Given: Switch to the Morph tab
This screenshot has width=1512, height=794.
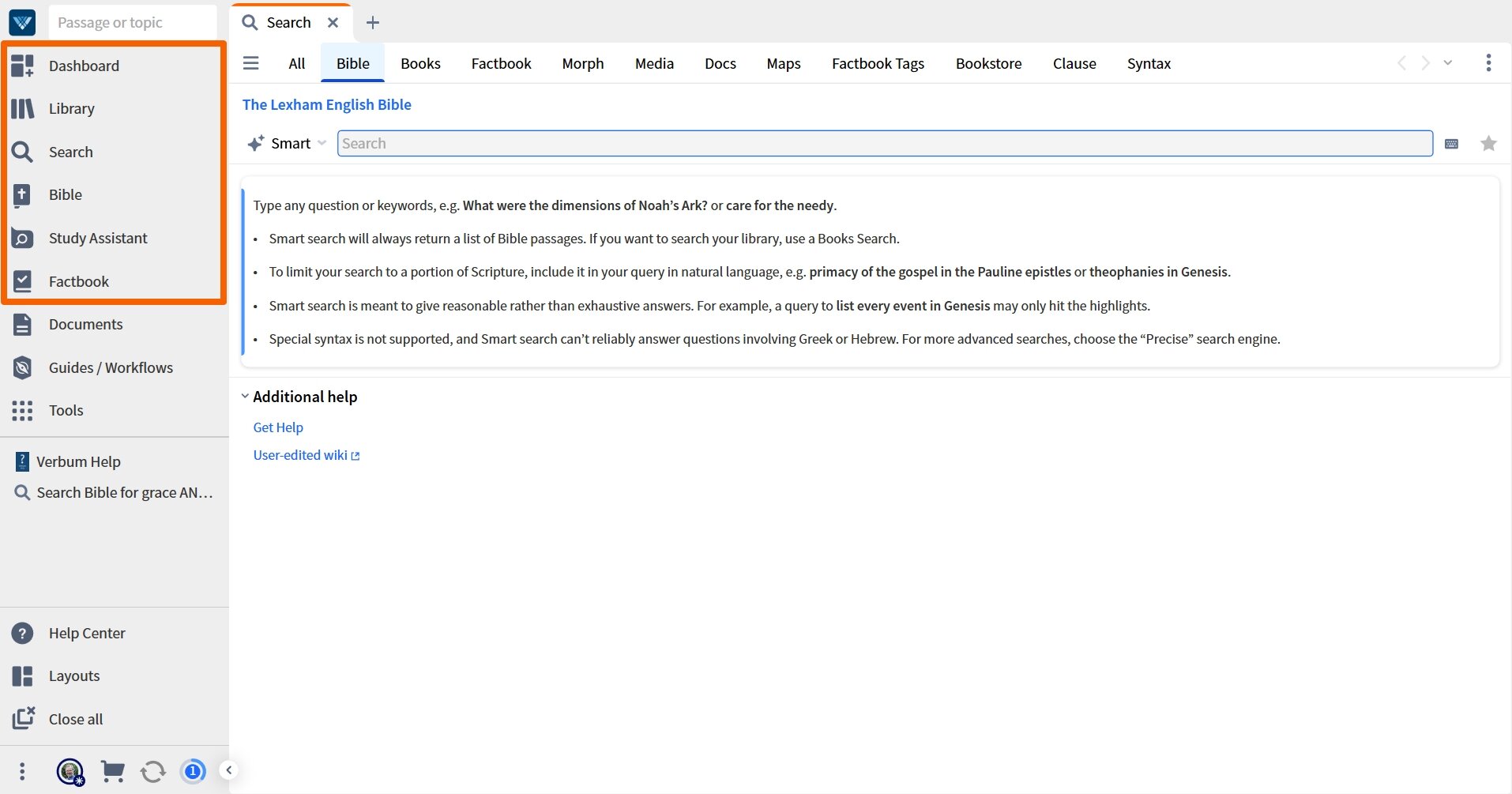Looking at the screenshot, I should pyautogui.click(x=583, y=64).
